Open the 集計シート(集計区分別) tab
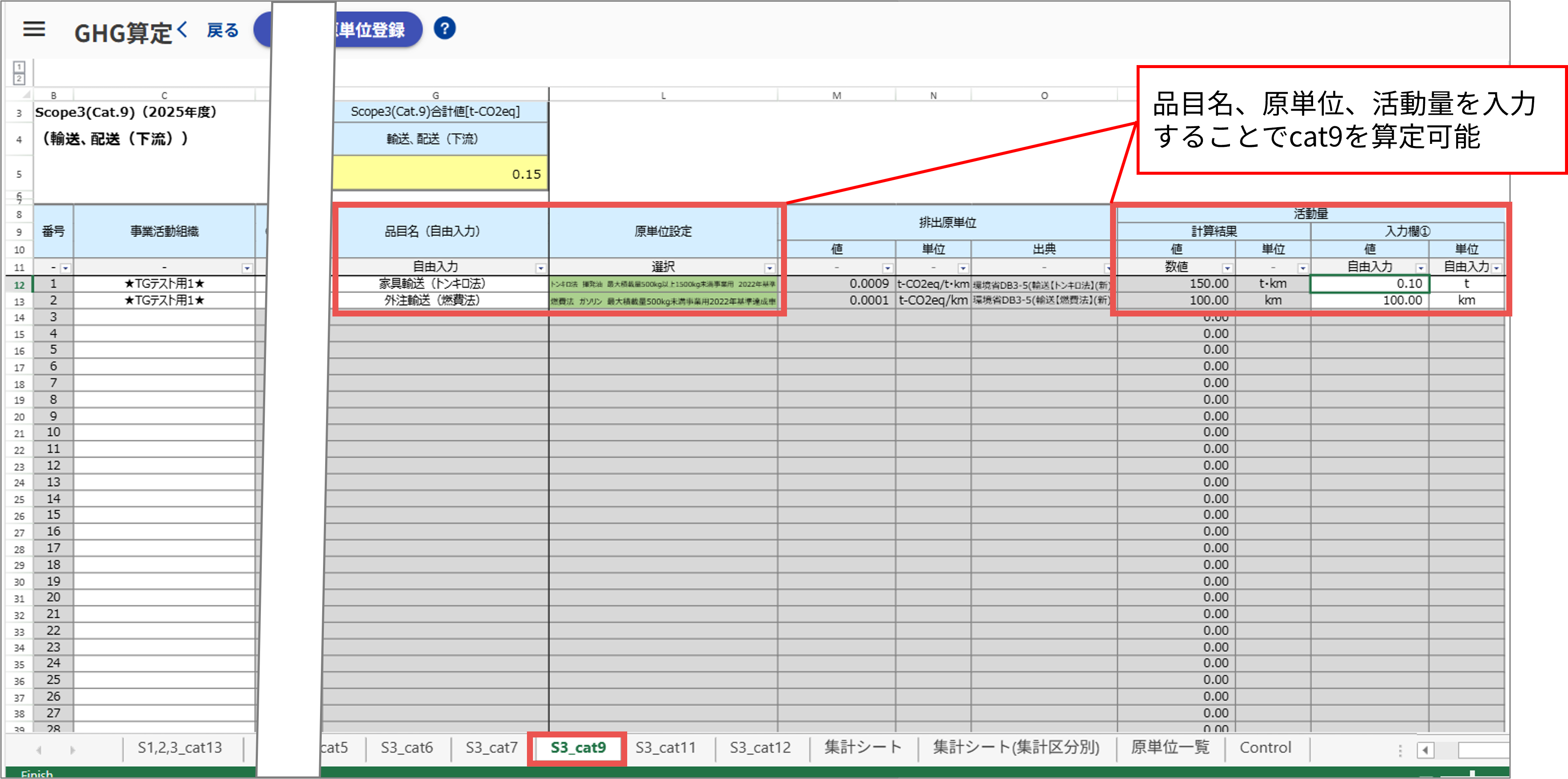The height and width of the screenshot is (779, 1568). [x=1016, y=747]
